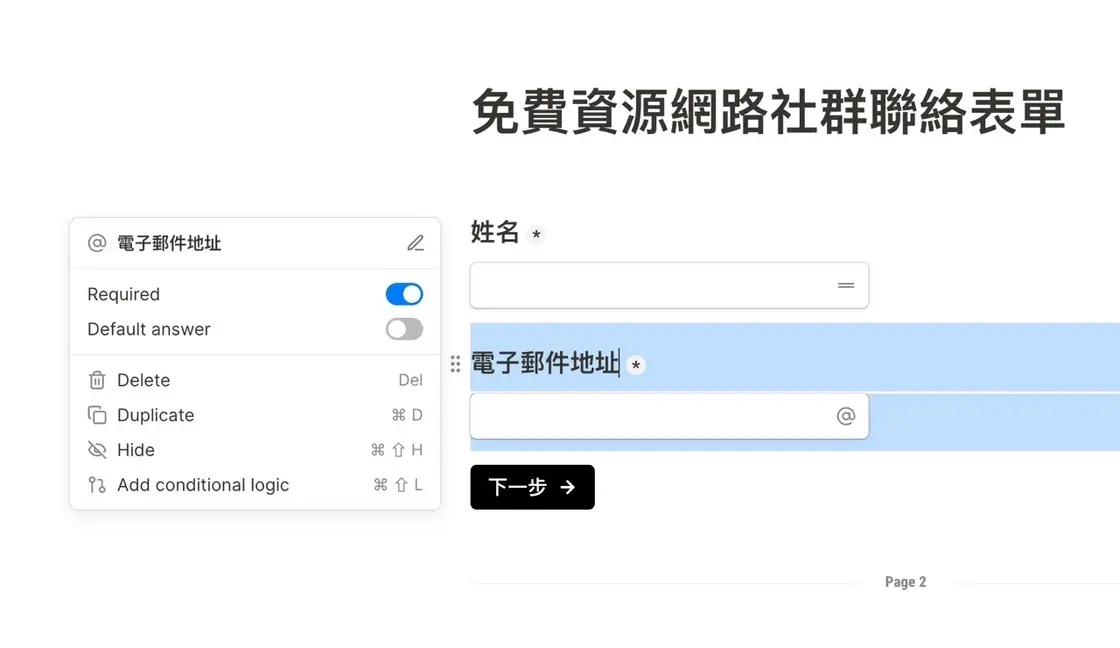Image resolution: width=1120 pixels, height=648 pixels.
Task: Select Duplicate in the block menu
Action: click(255, 415)
